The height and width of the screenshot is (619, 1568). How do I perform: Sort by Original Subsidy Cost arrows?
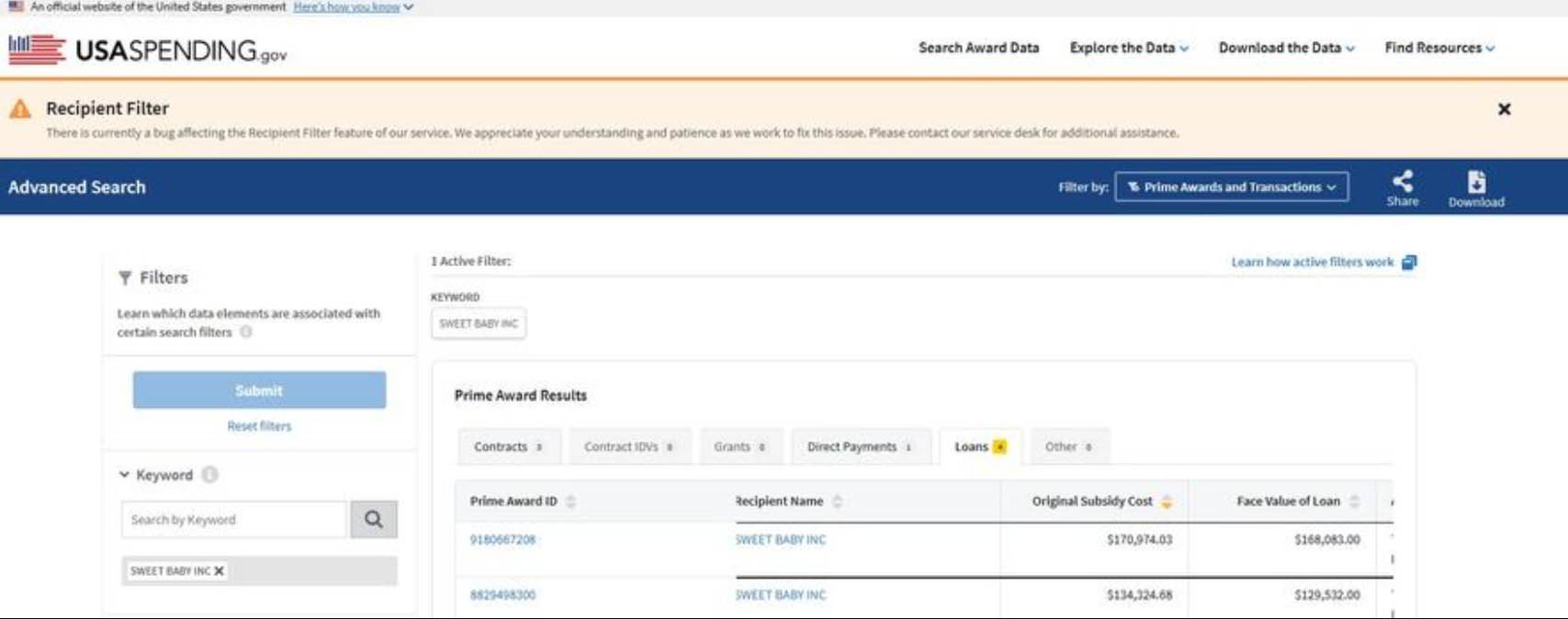coord(1167,501)
